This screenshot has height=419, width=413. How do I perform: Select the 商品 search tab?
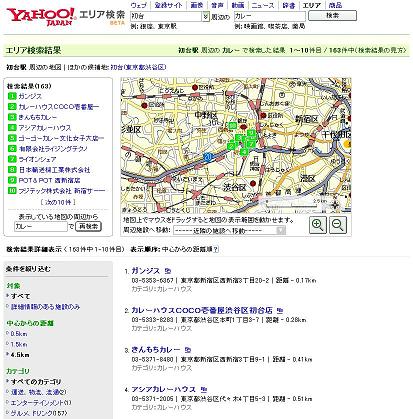(x=335, y=5)
